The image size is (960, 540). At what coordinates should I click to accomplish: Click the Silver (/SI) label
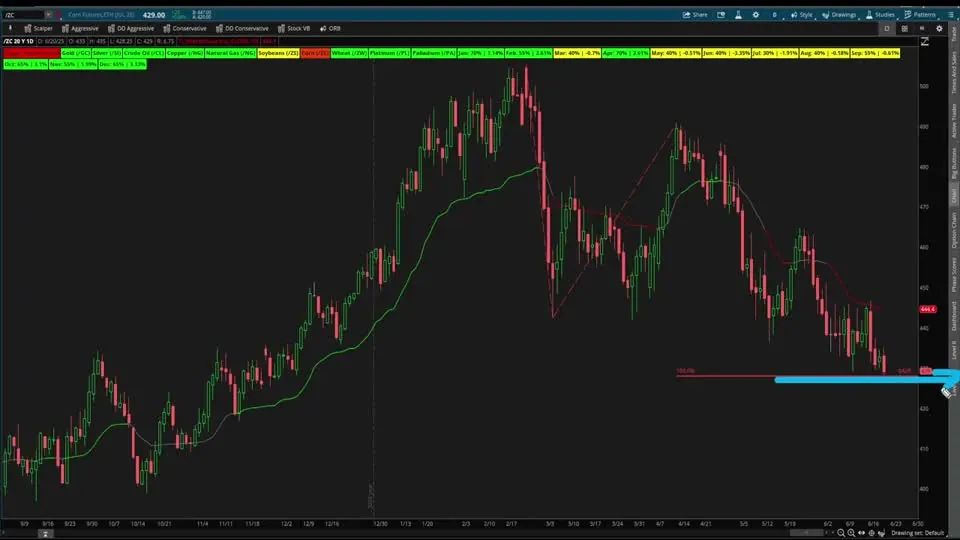pyautogui.click(x=107, y=53)
